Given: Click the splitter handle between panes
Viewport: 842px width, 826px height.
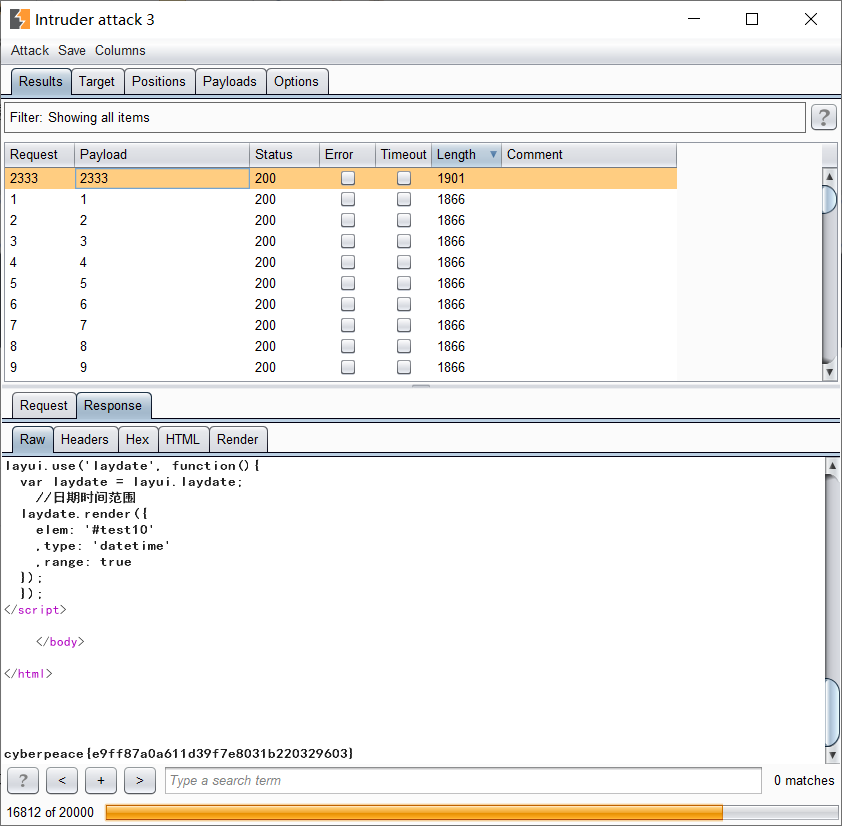Looking at the screenshot, I should tap(421, 386).
